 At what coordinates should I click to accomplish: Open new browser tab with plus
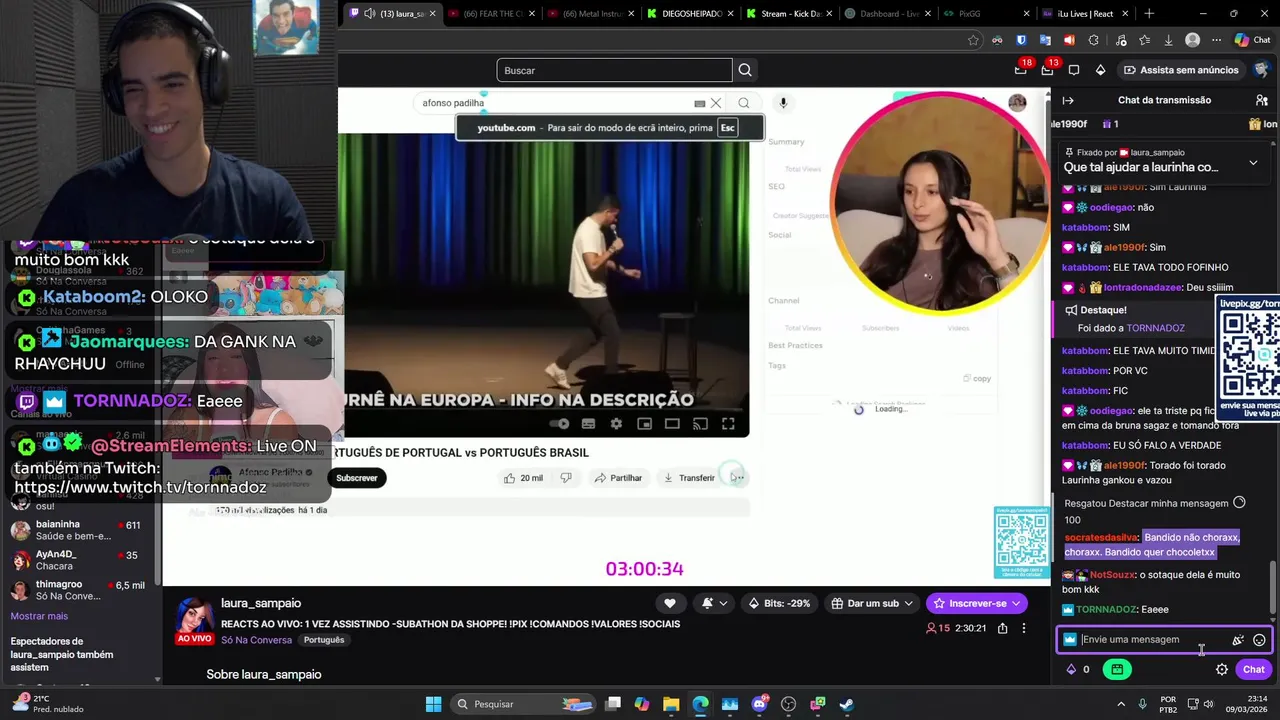click(1149, 14)
